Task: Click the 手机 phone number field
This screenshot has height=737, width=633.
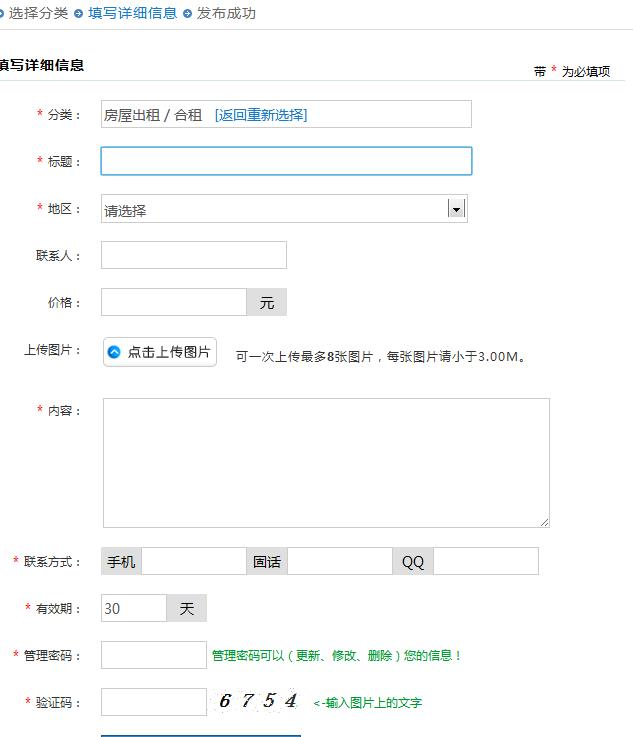Action: click(x=193, y=562)
